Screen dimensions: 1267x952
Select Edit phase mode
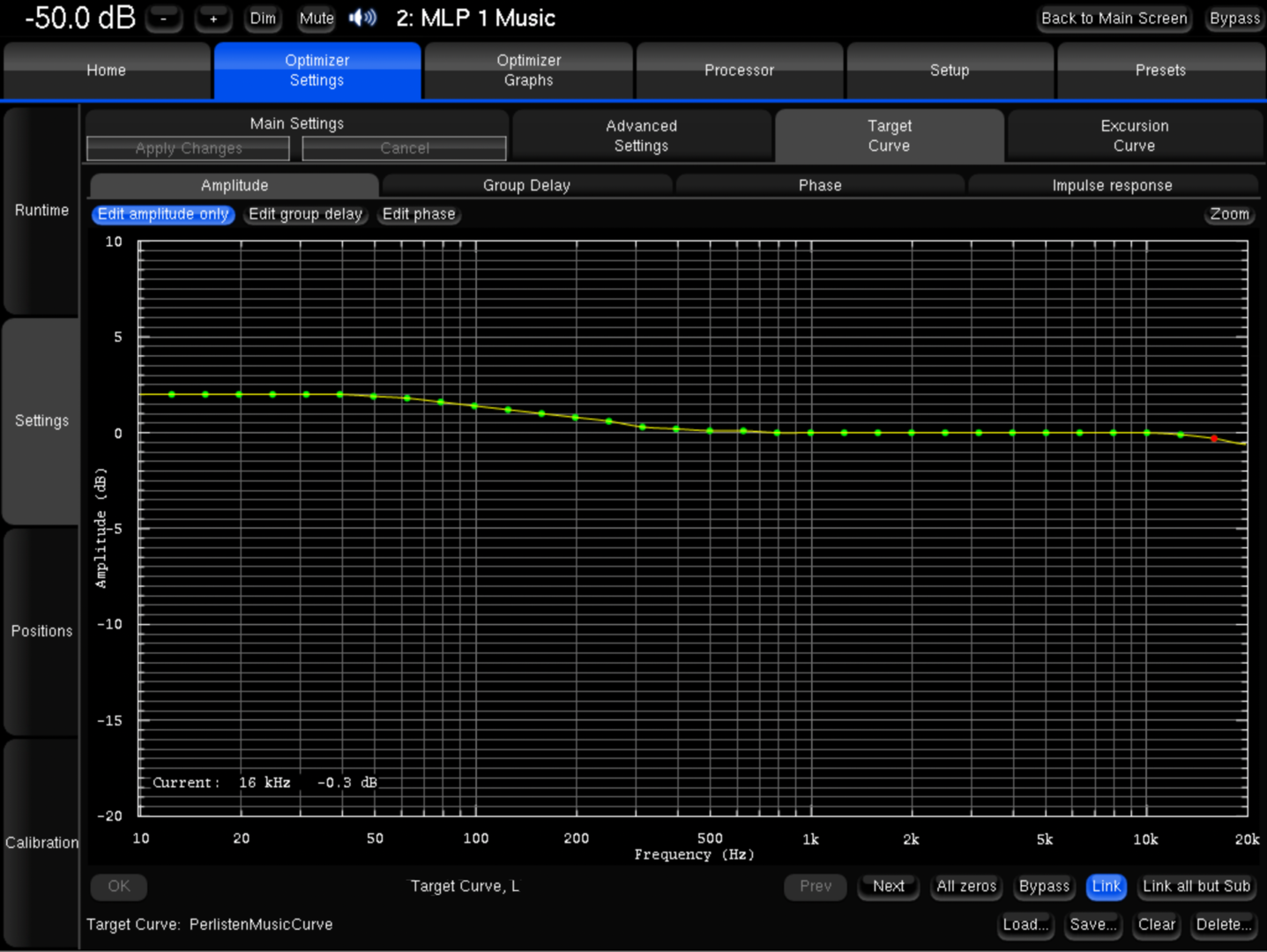point(419,214)
